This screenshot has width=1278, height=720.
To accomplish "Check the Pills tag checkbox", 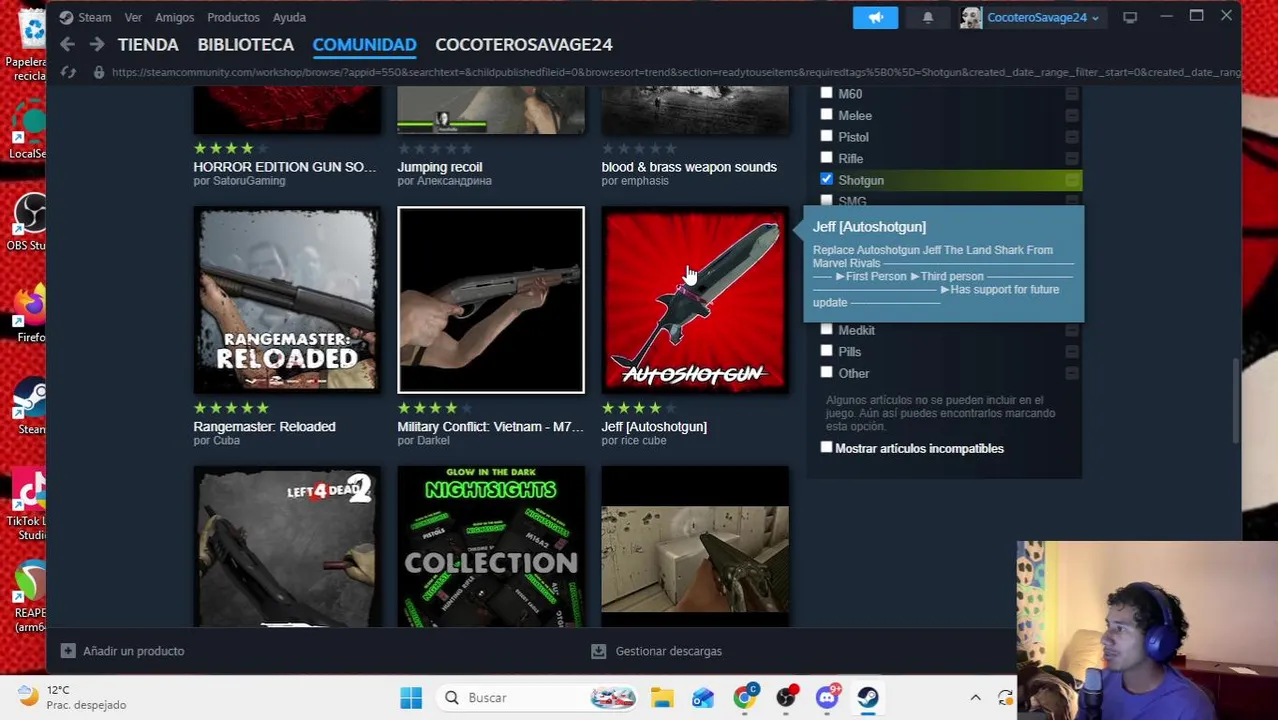I will click(826, 351).
